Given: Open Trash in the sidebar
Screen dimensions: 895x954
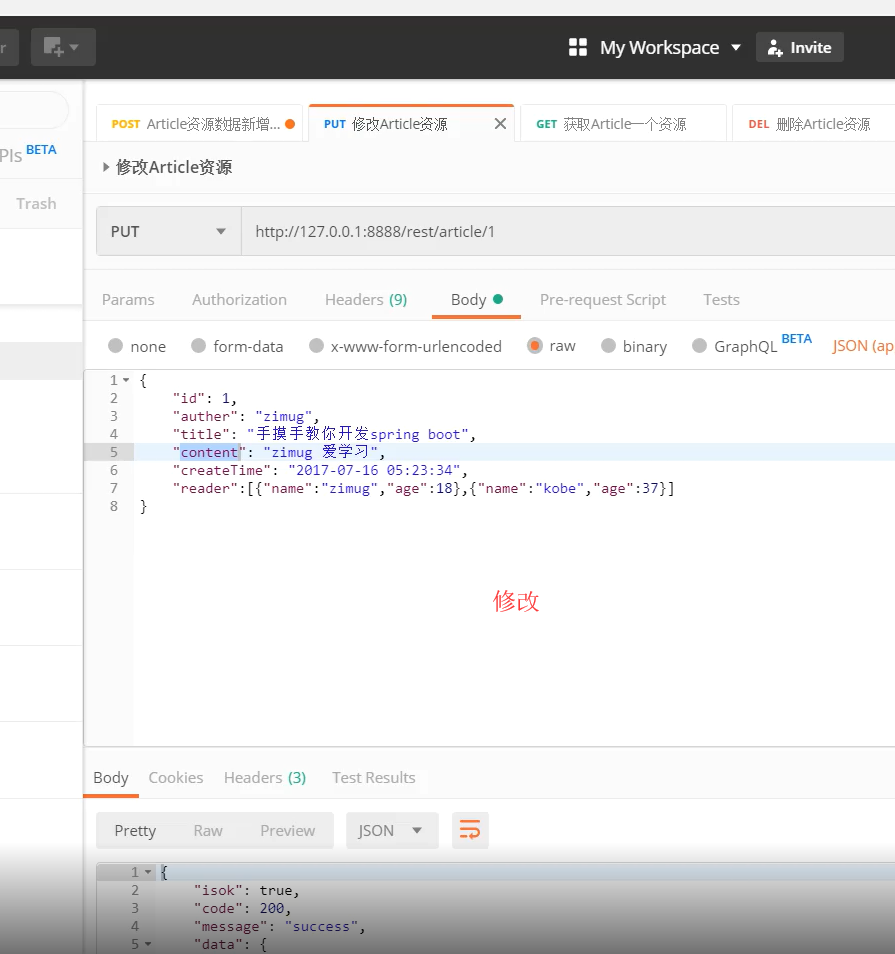Looking at the screenshot, I should click(x=37, y=204).
